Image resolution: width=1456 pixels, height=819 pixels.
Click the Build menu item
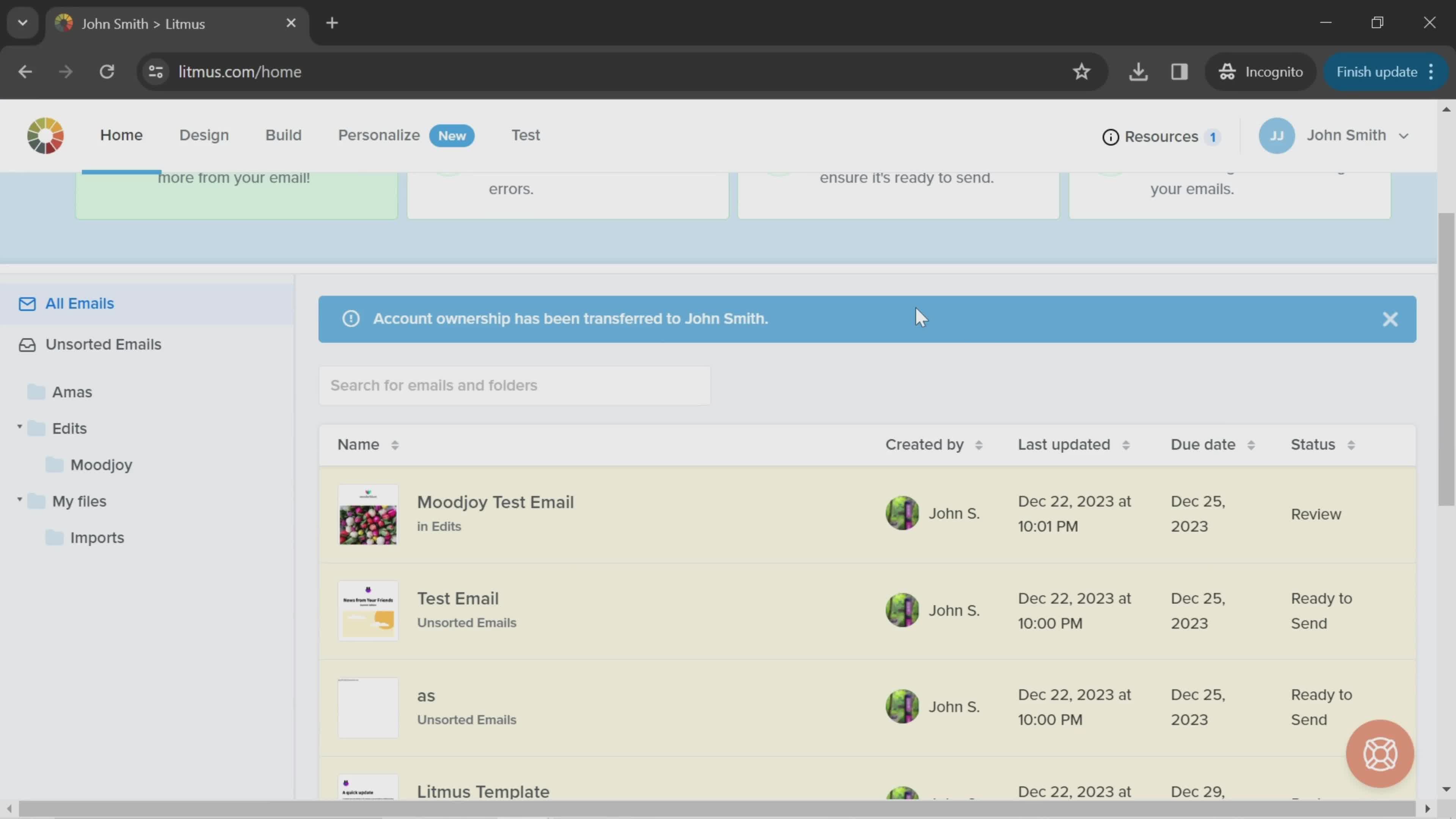coord(283,135)
